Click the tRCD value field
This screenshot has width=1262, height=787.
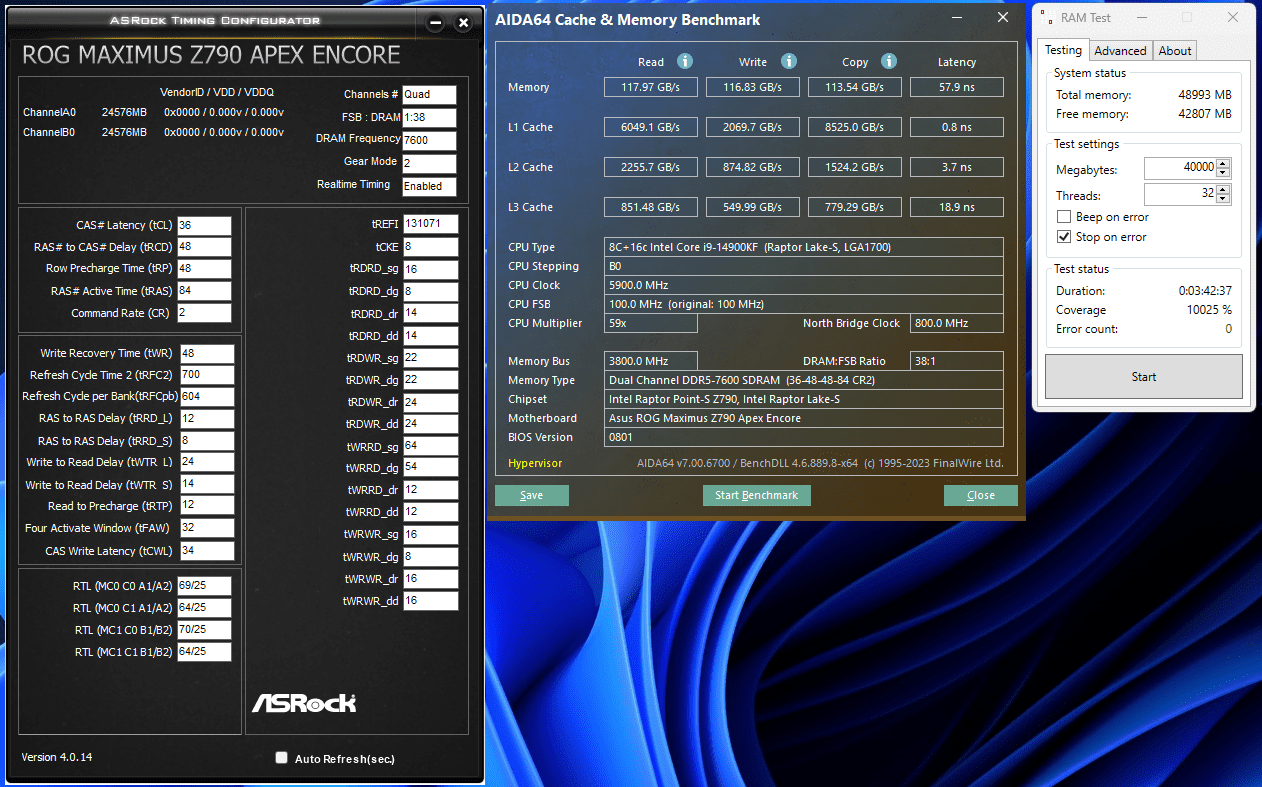pyautogui.click(x=204, y=247)
